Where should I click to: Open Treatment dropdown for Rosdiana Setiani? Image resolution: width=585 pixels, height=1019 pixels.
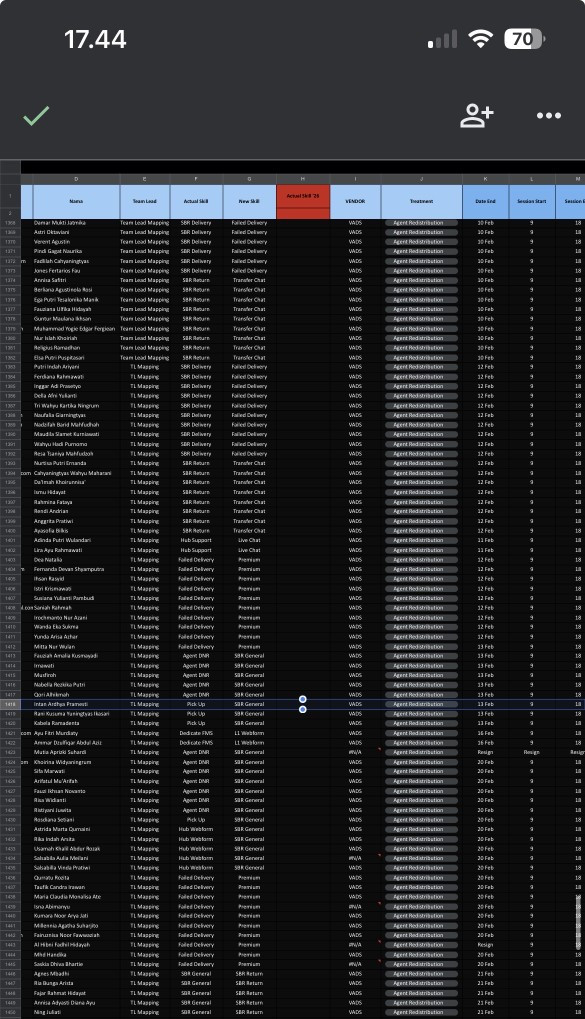[x=421, y=819]
